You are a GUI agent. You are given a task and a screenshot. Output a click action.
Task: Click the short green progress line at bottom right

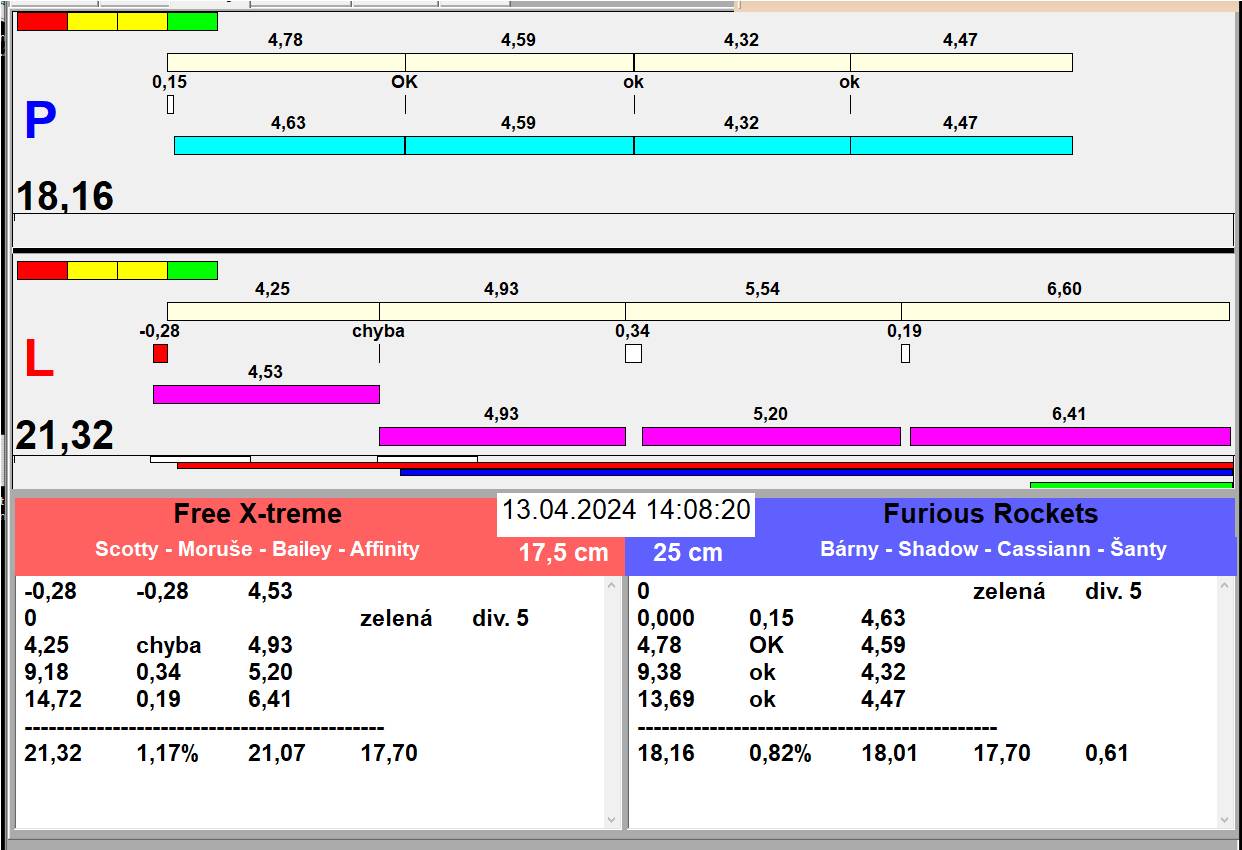(x=1131, y=485)
